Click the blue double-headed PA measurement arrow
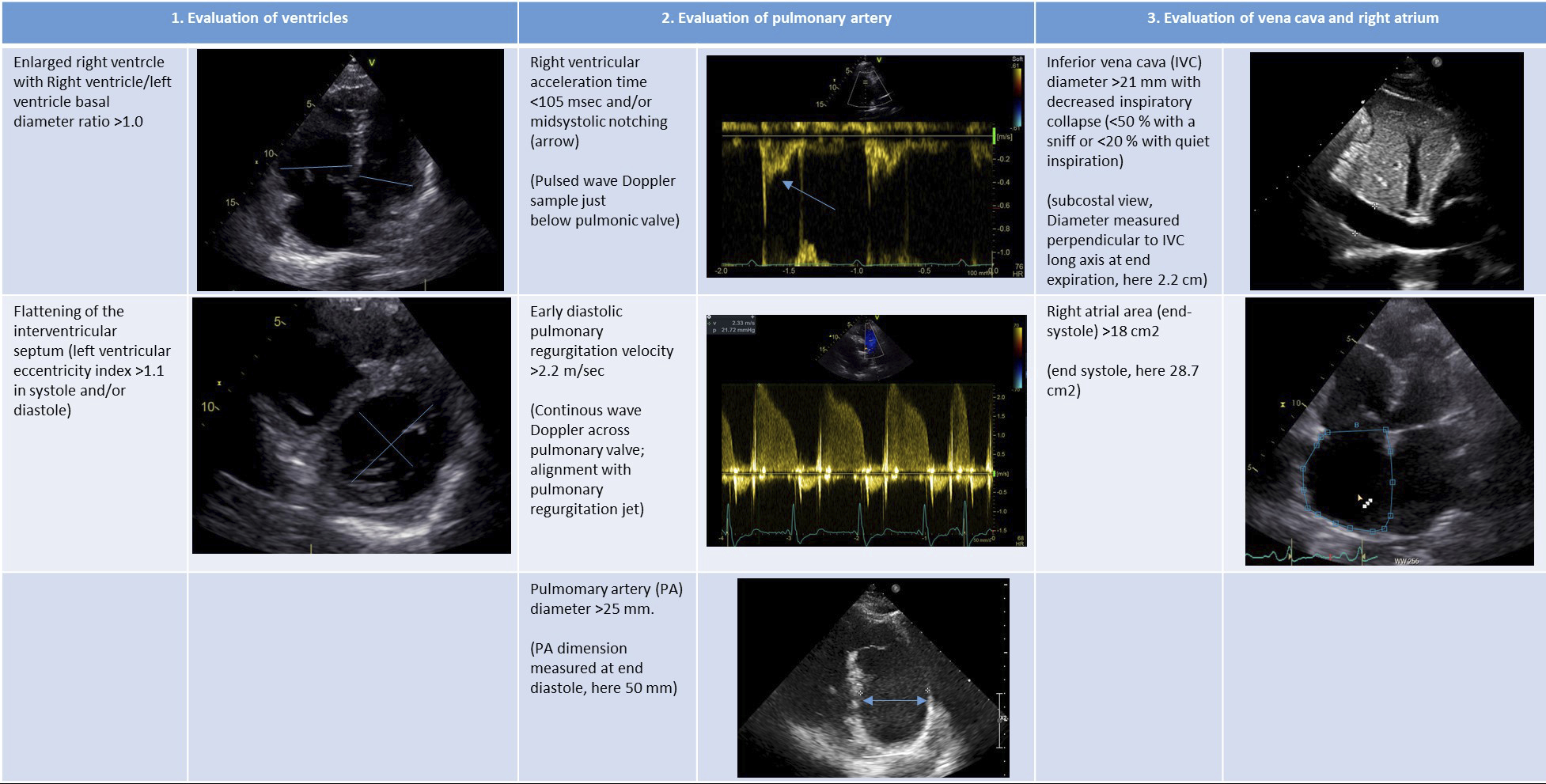Screen dimensions: 1546x784 point(894,699)
